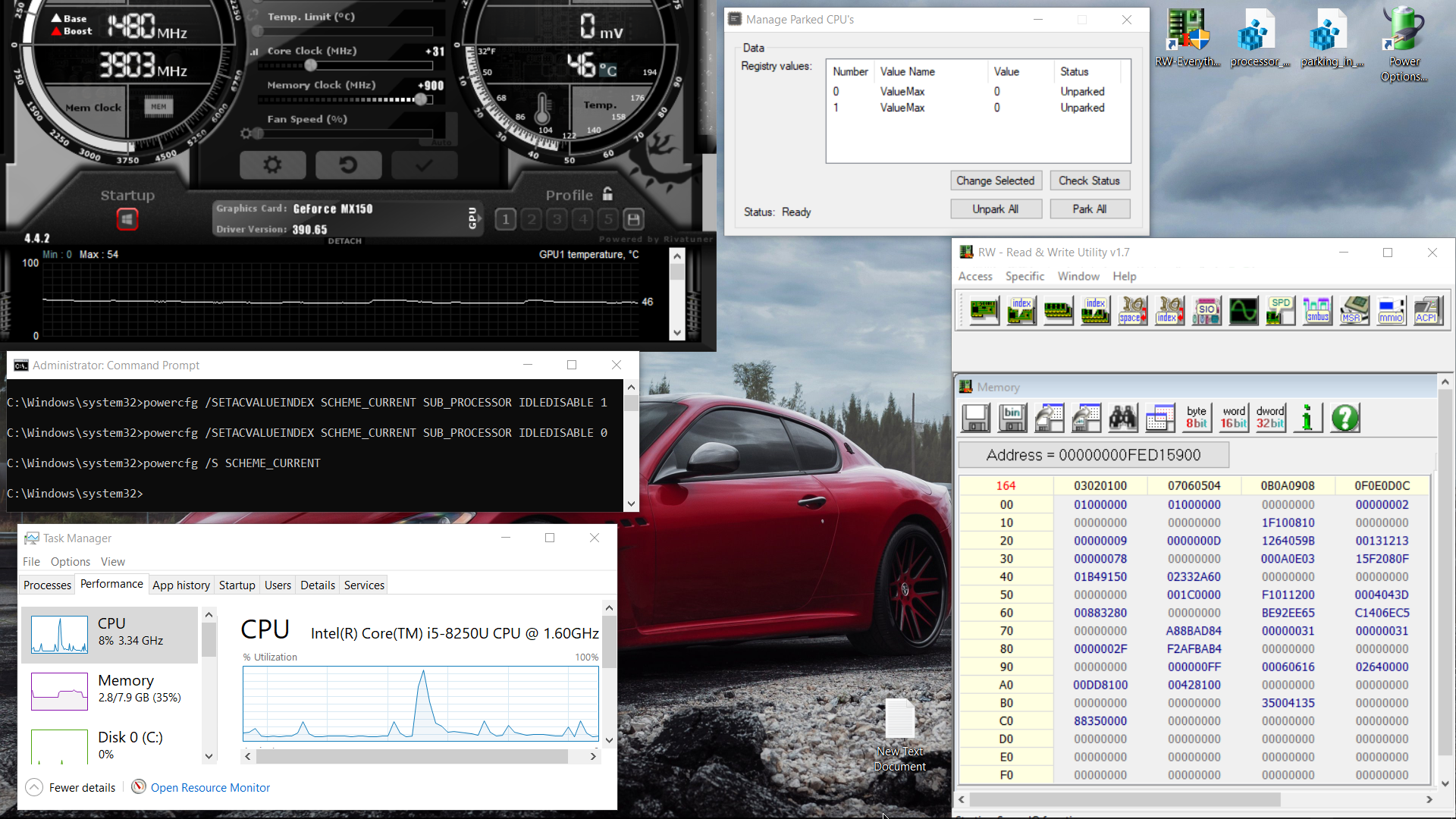Toggle the profile lock icon

[x=607, y=194]
